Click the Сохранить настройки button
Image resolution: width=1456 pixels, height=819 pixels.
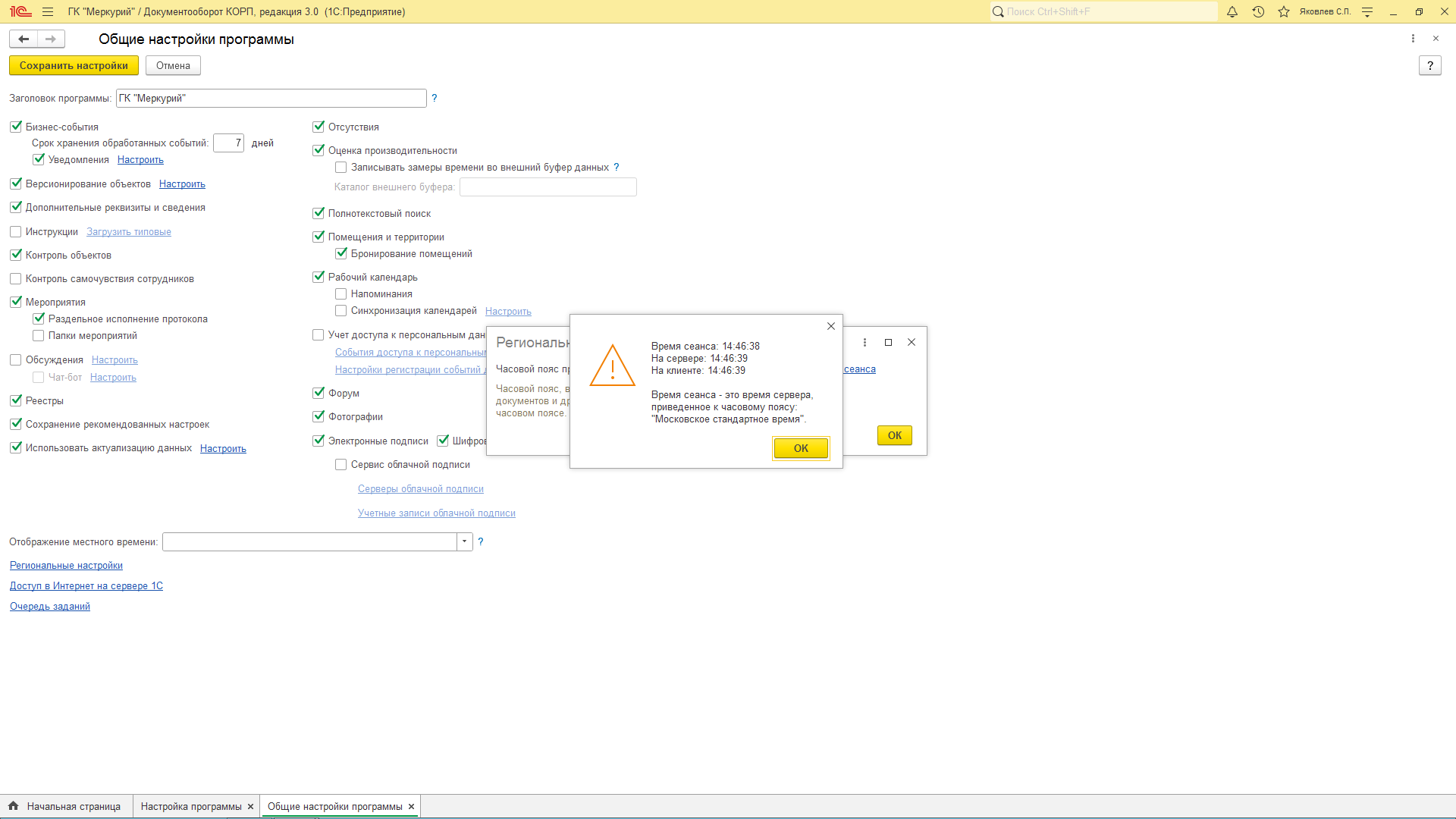tap(74, 66)
